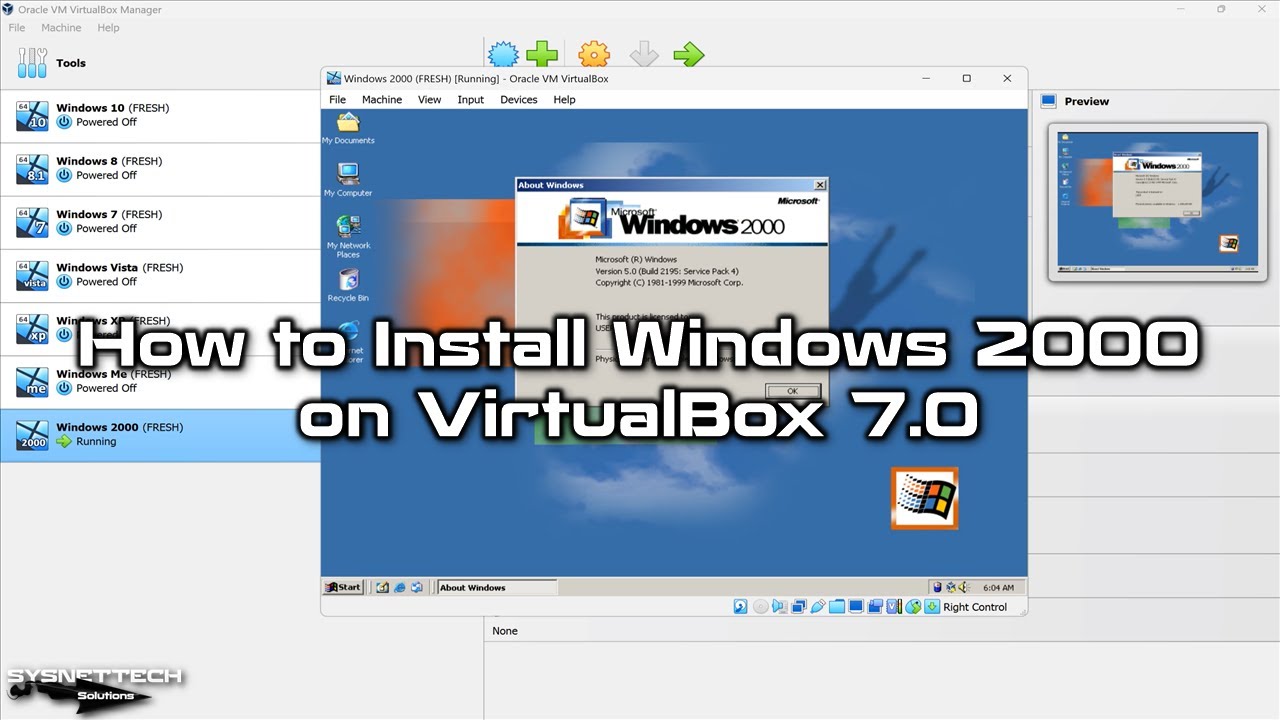Screen dimensions: 1280x720
Task: Click the VM Preview thumbnail
Action: 1159,203
